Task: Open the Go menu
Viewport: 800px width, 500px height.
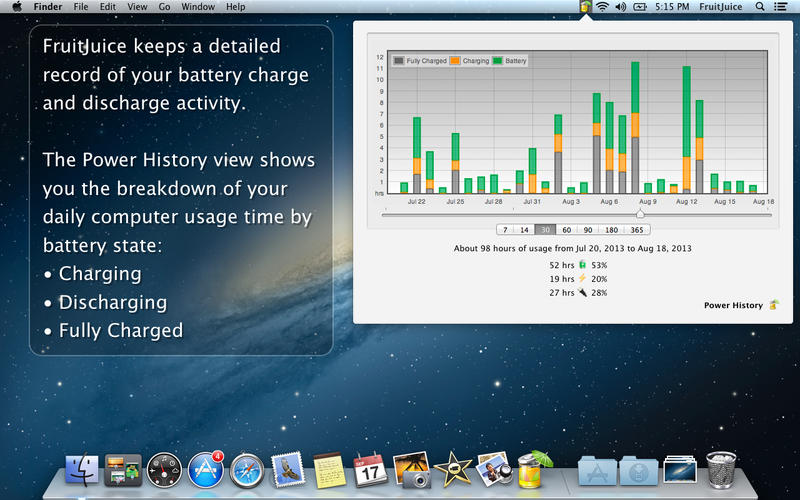Action: click(x=164, y=7)
